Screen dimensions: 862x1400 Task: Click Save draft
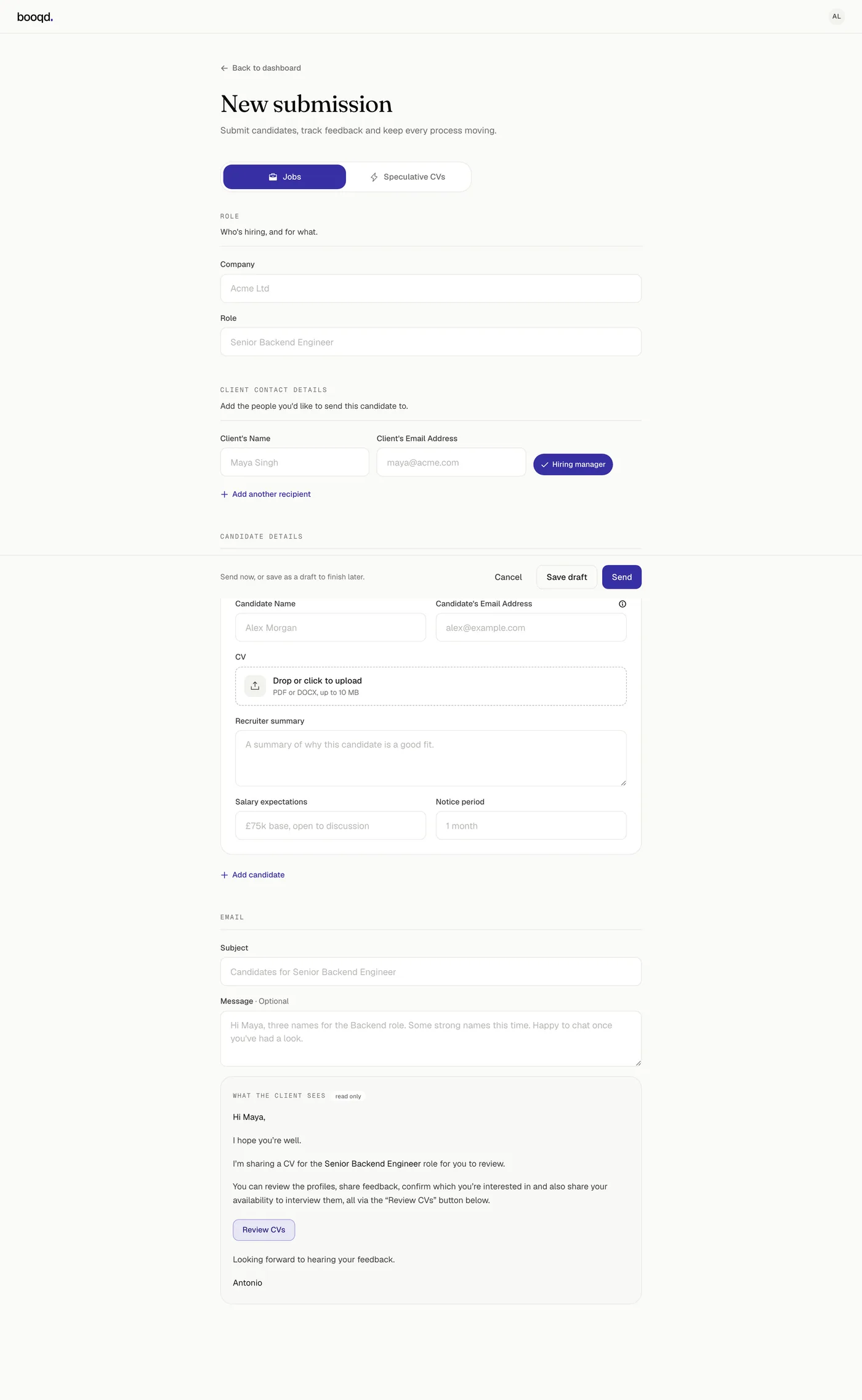click(566, 577)
